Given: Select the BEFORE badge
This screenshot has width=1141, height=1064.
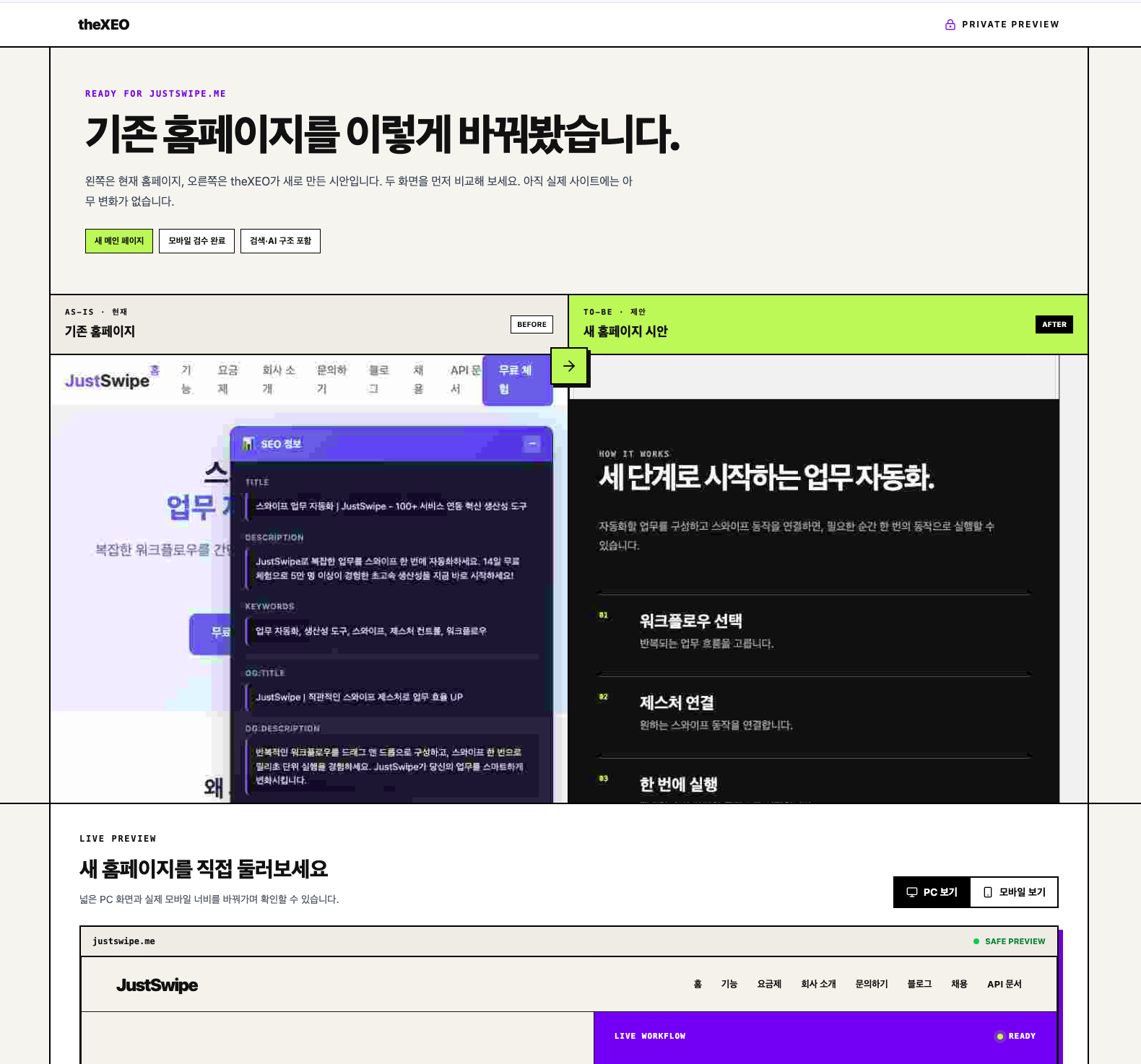Looking at the screenshot, I should point(532,325).
